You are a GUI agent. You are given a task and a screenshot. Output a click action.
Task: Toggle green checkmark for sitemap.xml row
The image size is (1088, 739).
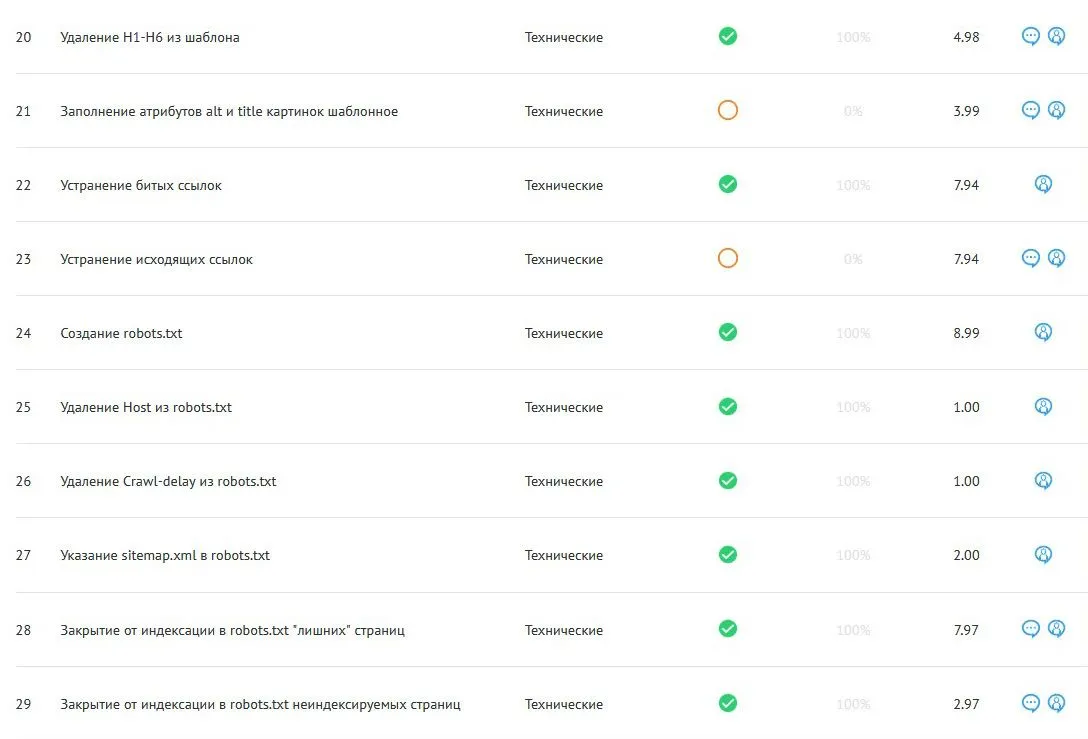727,554
